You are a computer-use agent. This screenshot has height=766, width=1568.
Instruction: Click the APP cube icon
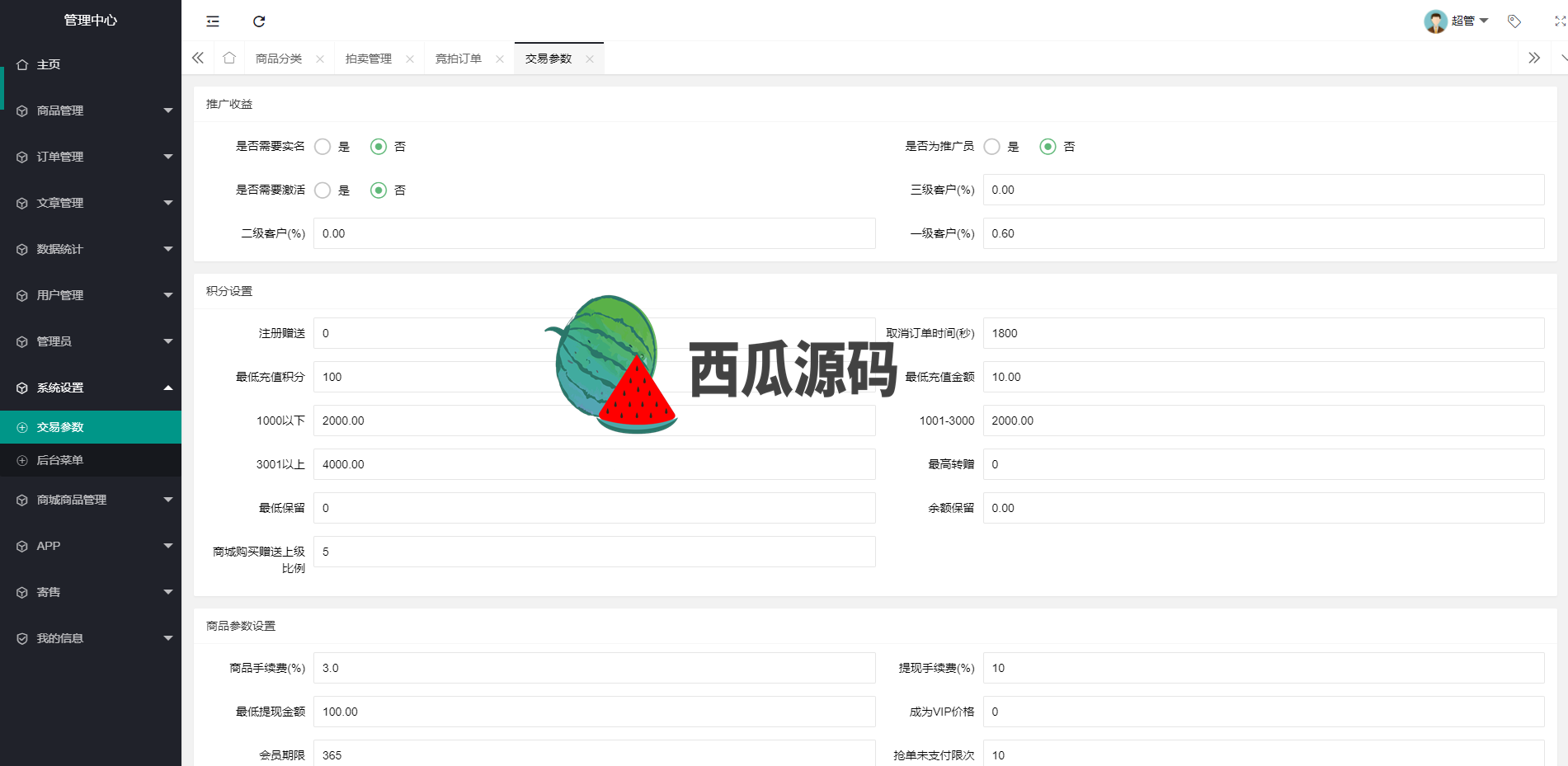(x=22, y=546)
